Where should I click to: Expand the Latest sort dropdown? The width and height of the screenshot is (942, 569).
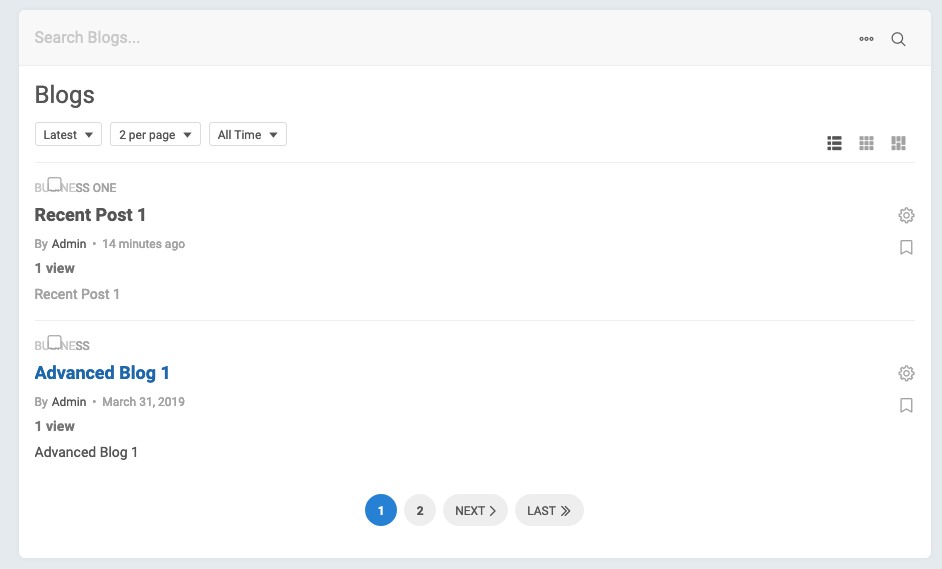click(x=68, y=134)
